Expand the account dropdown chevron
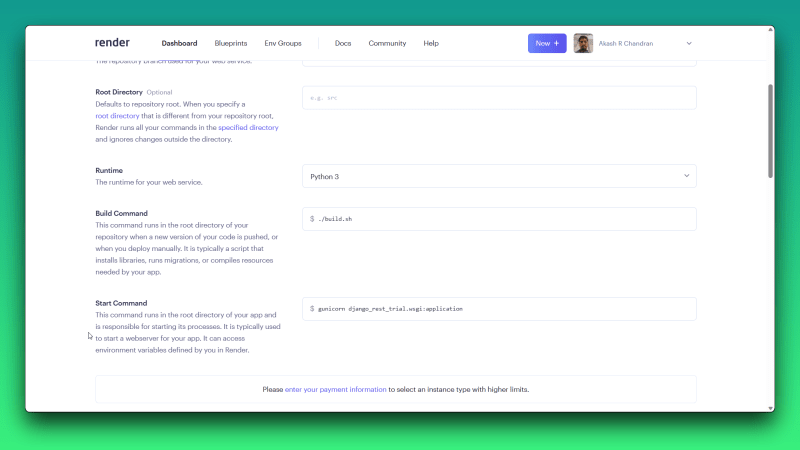This screenshot has width=800, height=450. point(689,43)
